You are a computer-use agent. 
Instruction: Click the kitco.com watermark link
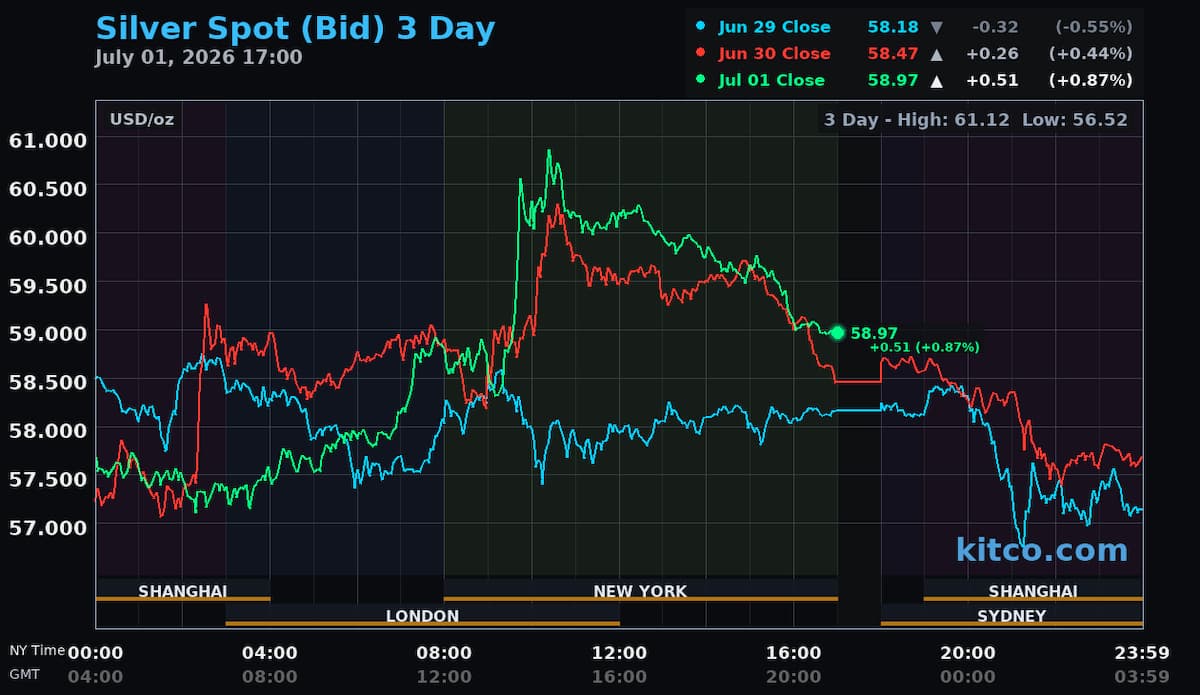pos(1041,549)
